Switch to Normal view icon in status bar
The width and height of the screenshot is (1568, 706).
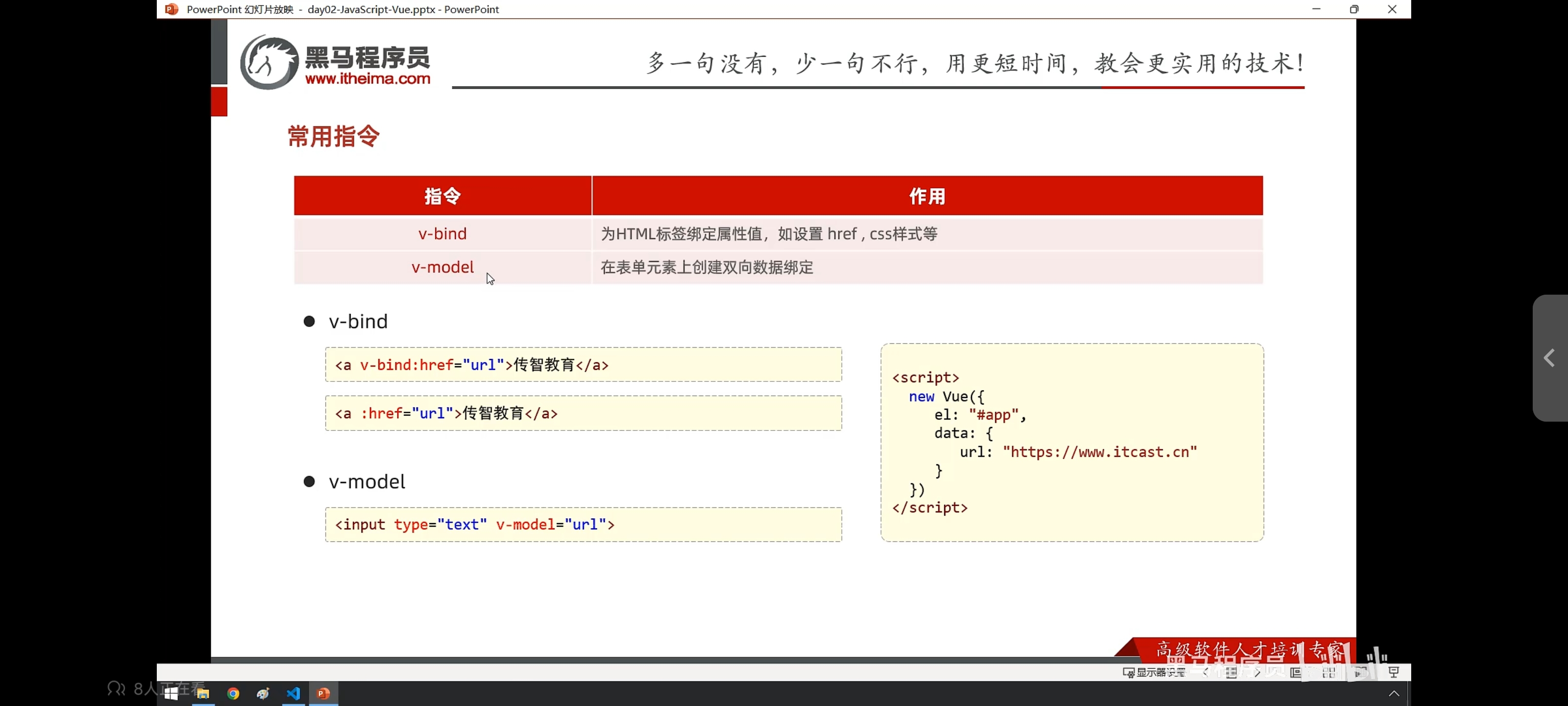click(x=1296, y=672)
